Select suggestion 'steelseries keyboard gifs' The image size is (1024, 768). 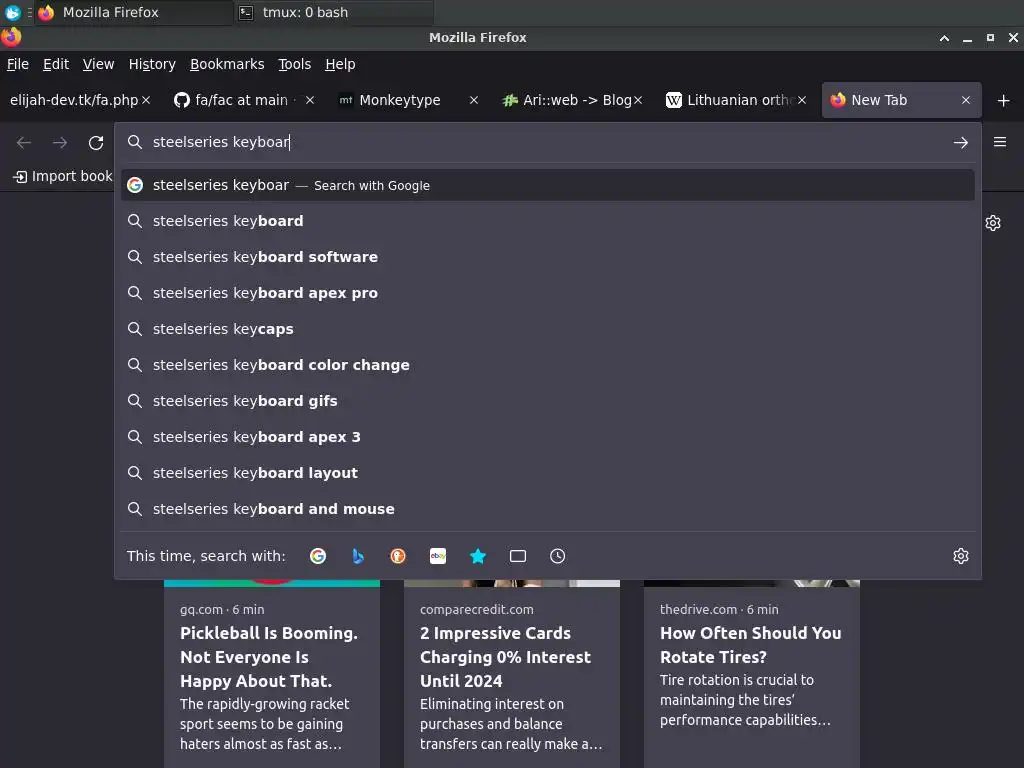548,400
